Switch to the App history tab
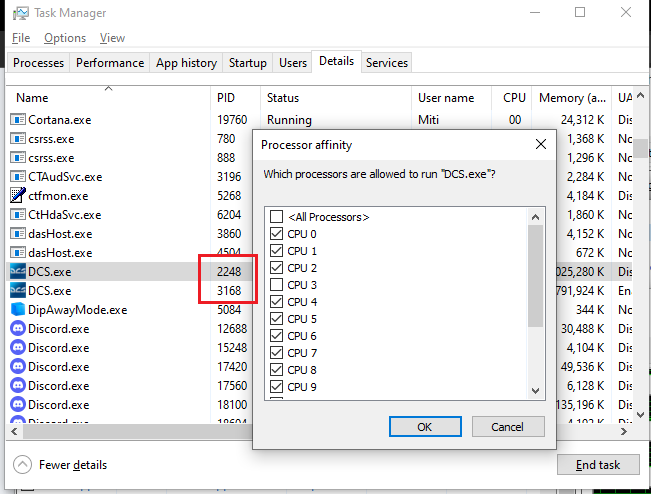This screenshot has width=651, height=494. click(186, 63)
